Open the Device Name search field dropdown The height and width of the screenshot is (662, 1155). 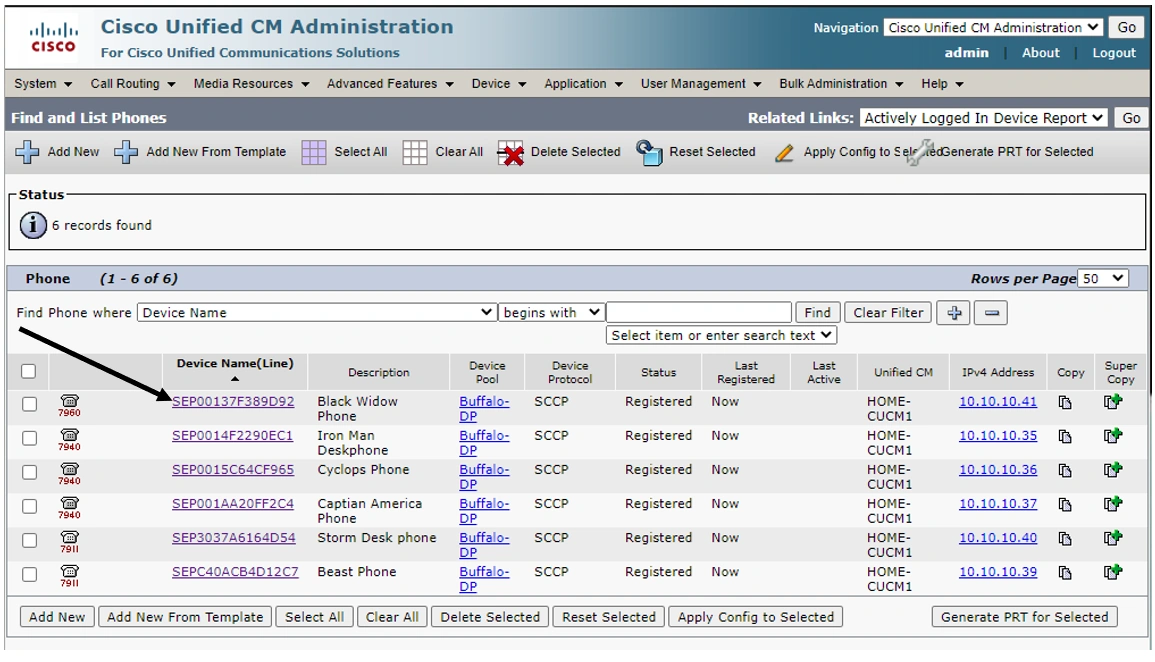(316, 312)
